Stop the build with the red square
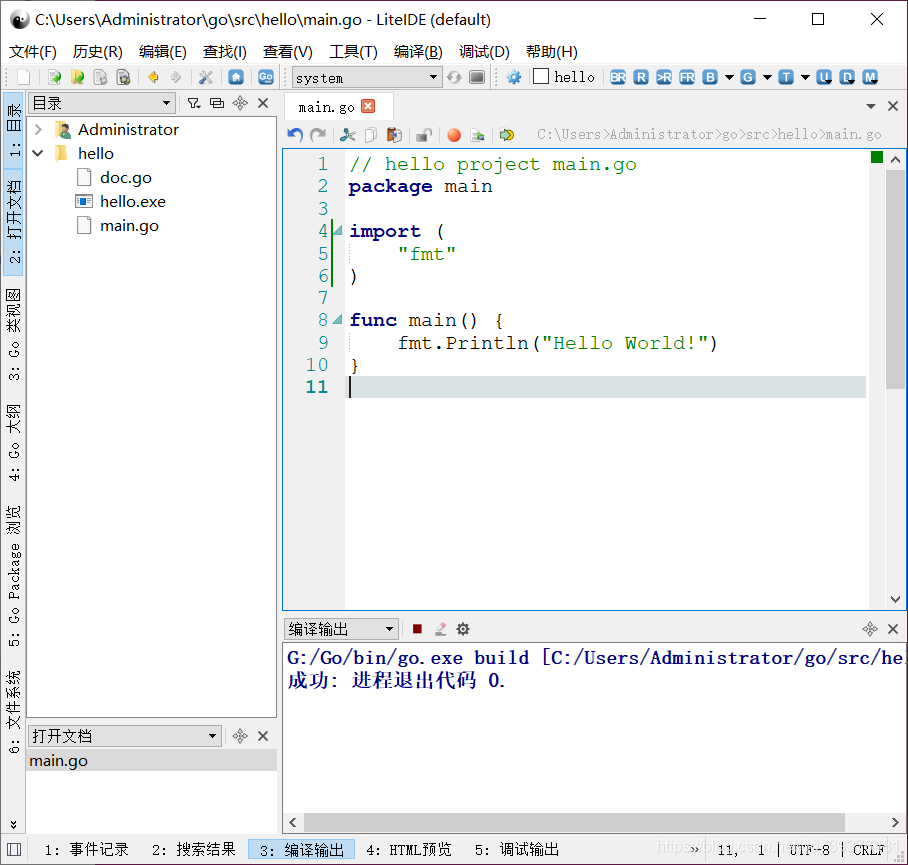 pyautogui.click(x=417, y=629)
